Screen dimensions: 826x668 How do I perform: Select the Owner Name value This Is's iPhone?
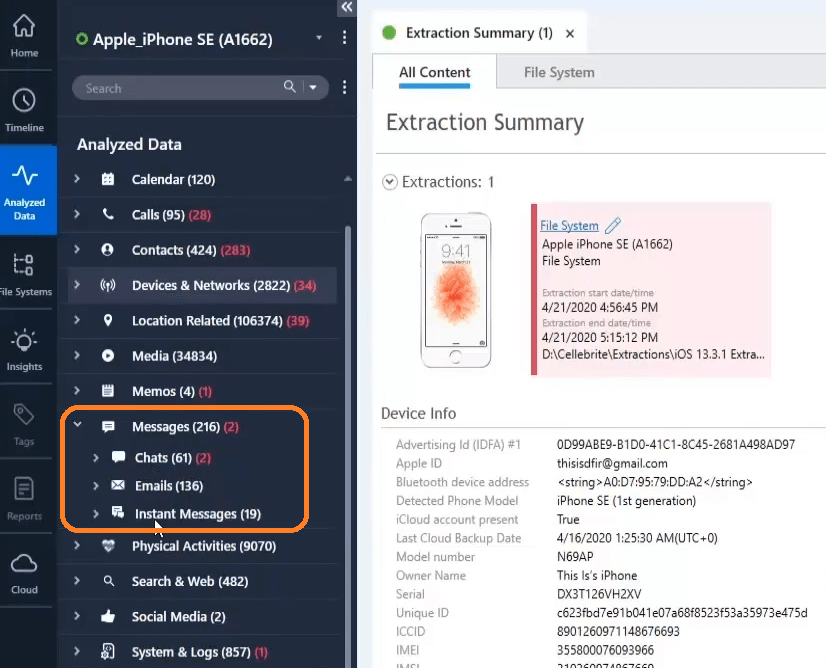[x=597, y=575]
